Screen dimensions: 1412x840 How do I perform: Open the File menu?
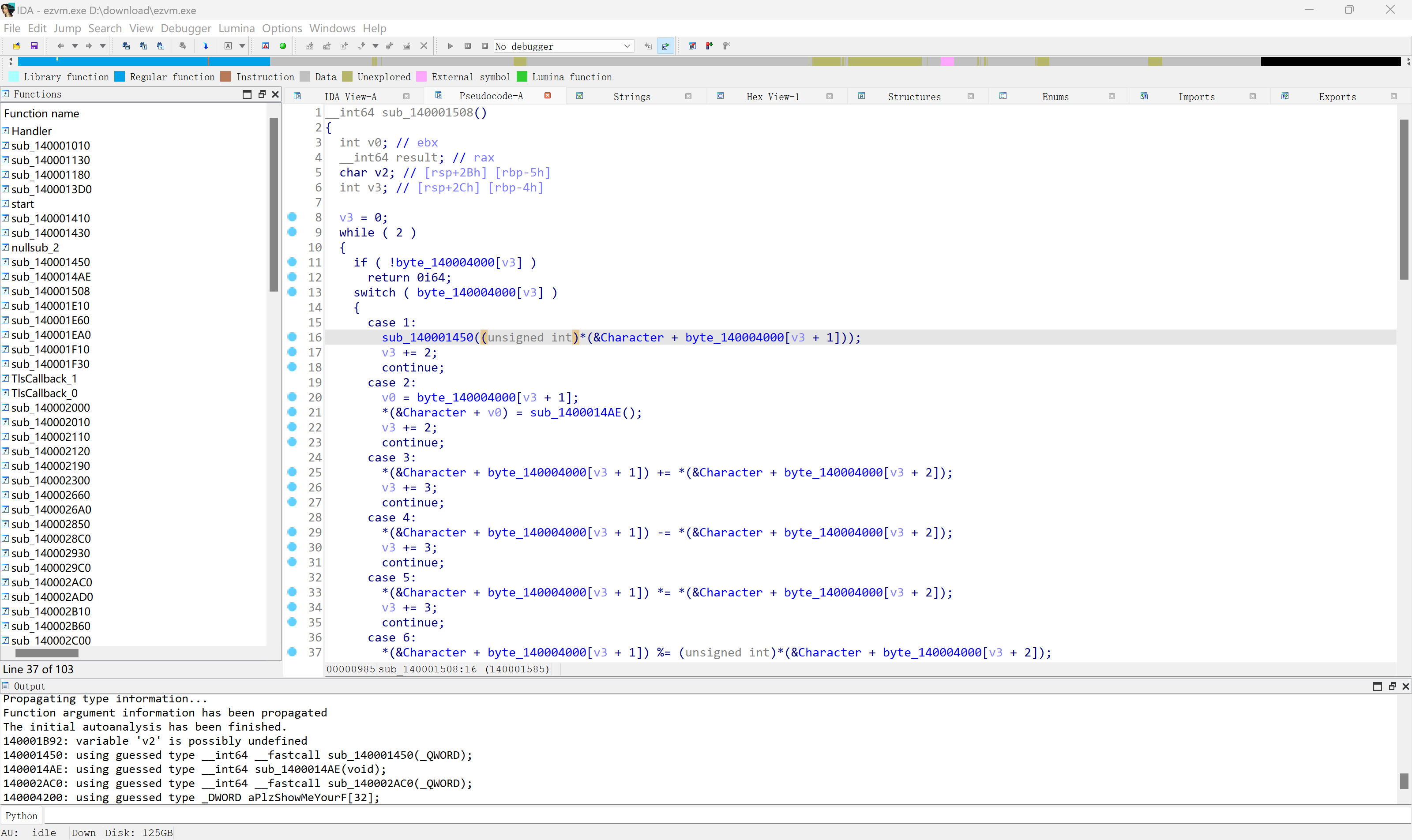click(12, 28)
